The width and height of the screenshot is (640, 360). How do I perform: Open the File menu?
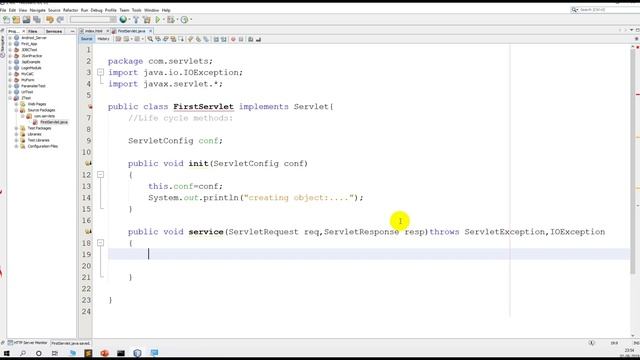click(x=3, y=10)
